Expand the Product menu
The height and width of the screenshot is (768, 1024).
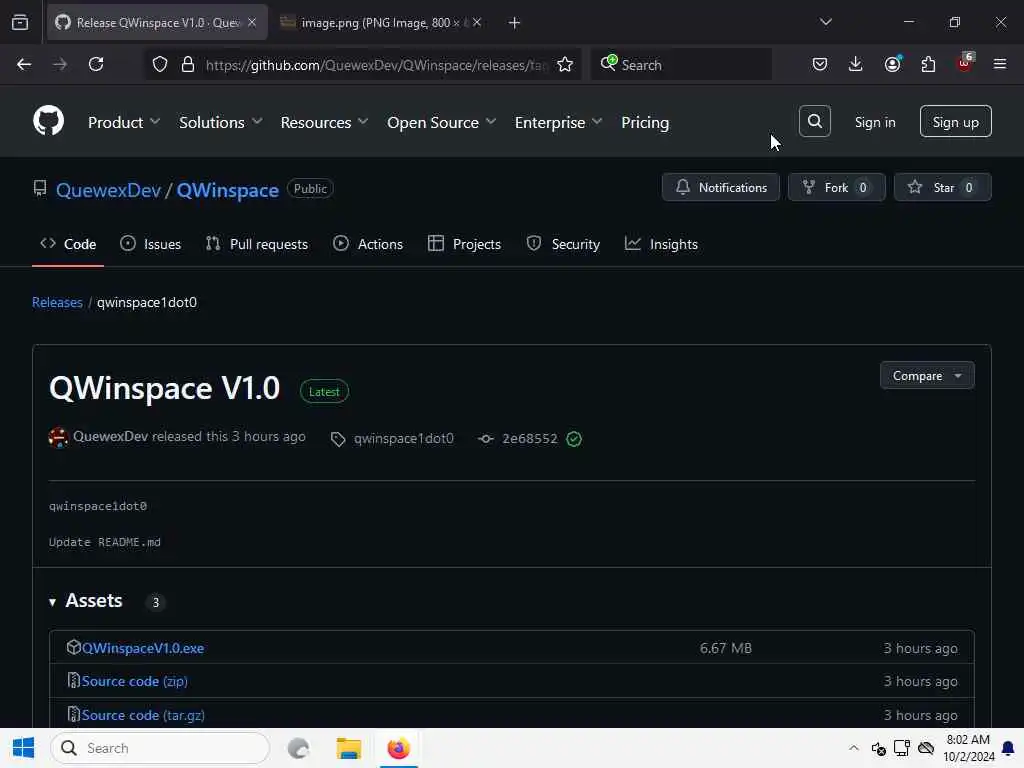(123, 122)
